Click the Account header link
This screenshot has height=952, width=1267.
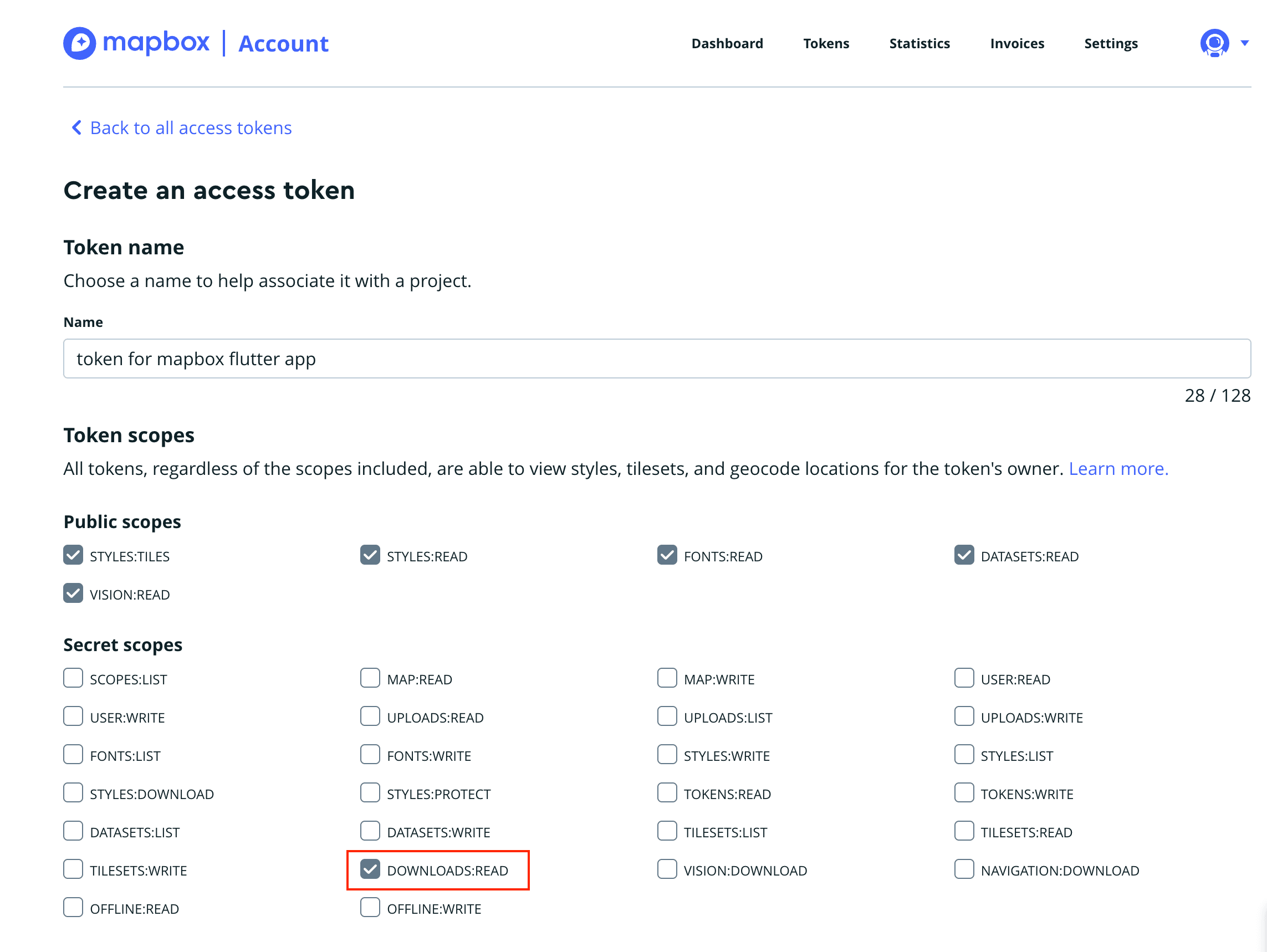283,44
